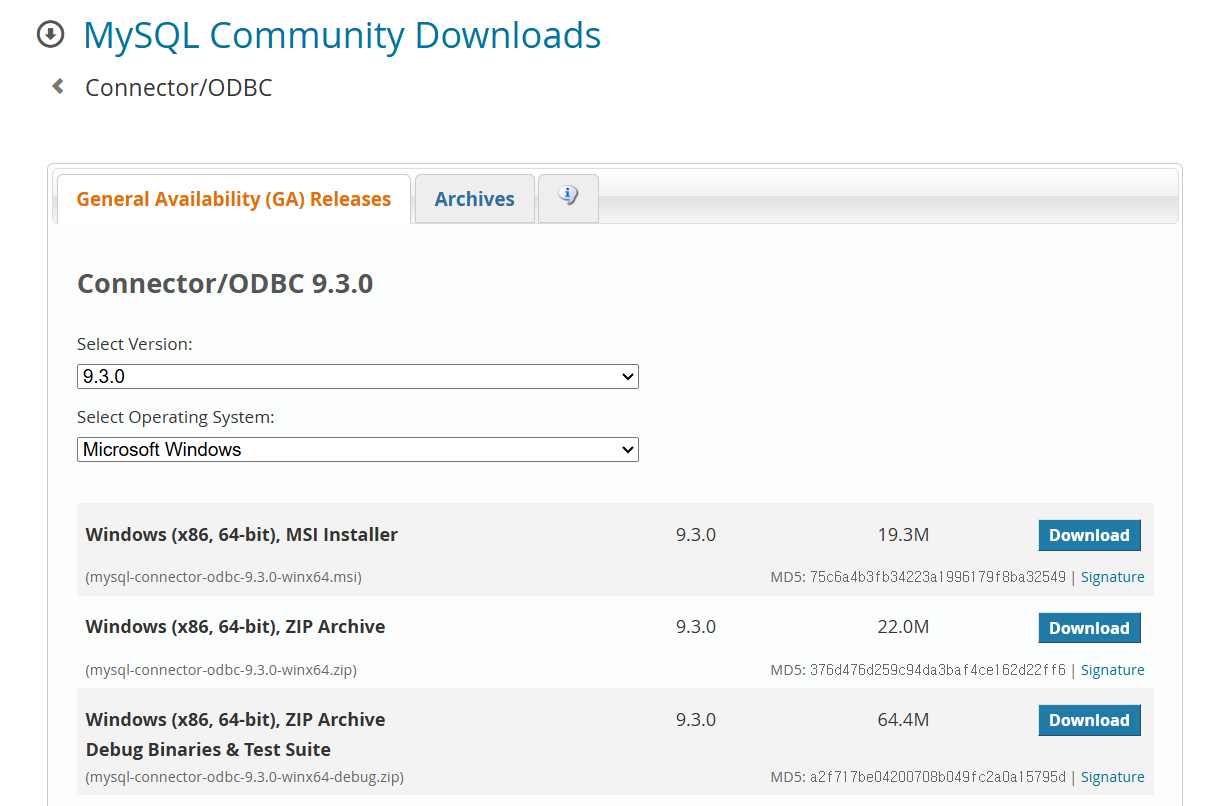Open the MySQL Community Downloads heading link
The width and height of the screenshot is (1221, 806).
click(x=342, y=35)
